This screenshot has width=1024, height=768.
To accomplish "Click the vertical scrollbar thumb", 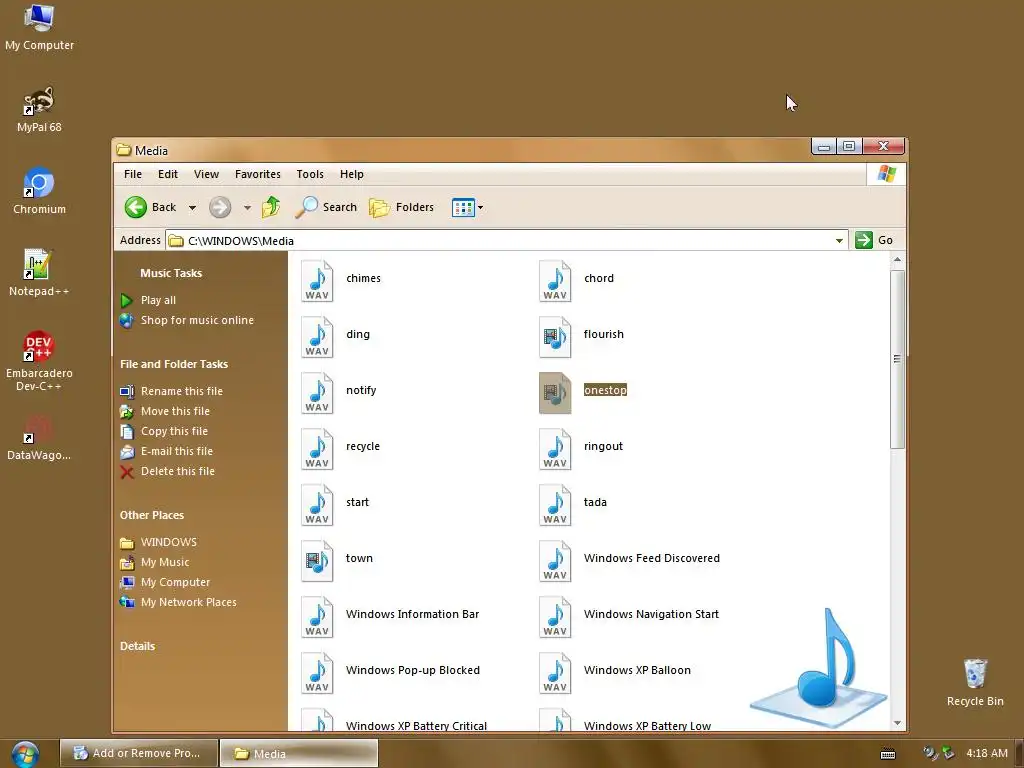I will coord(897,359).
